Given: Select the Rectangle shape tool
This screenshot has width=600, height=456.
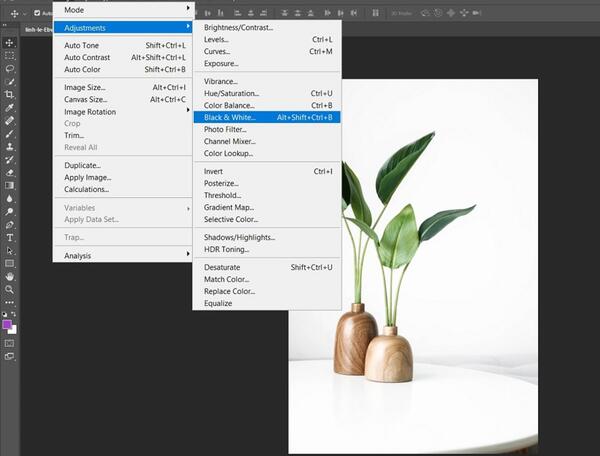Looking at the screenshot, I should point(10,264).
